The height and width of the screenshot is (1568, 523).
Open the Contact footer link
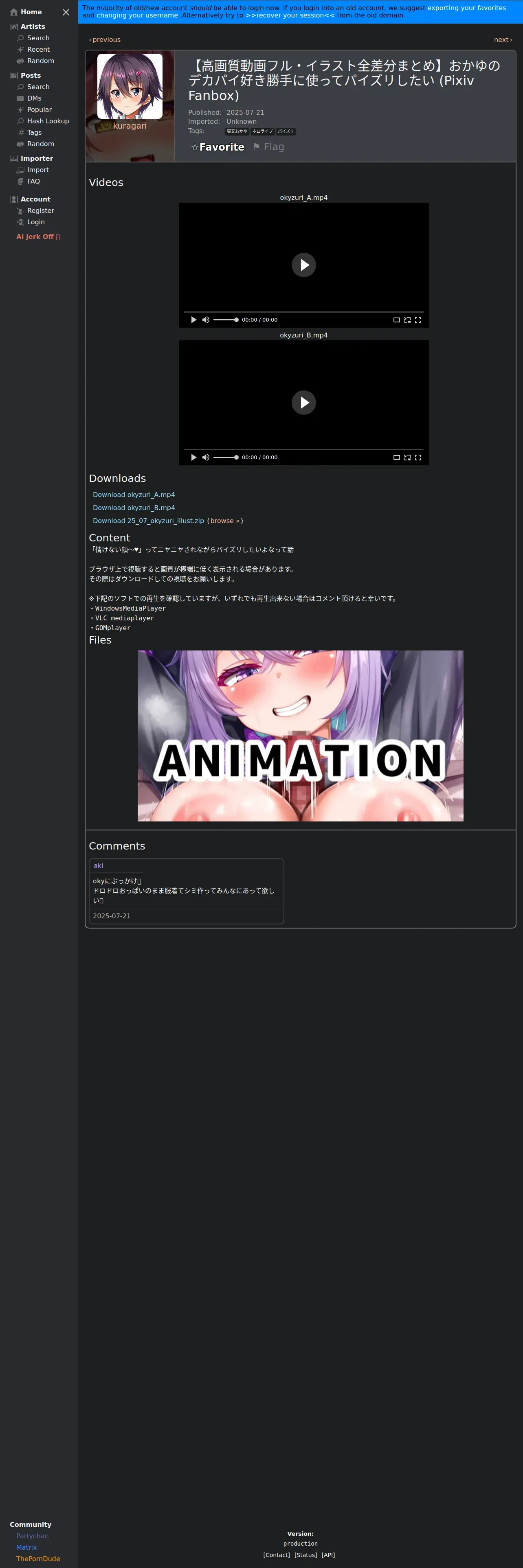click(x=277, y=1555)
